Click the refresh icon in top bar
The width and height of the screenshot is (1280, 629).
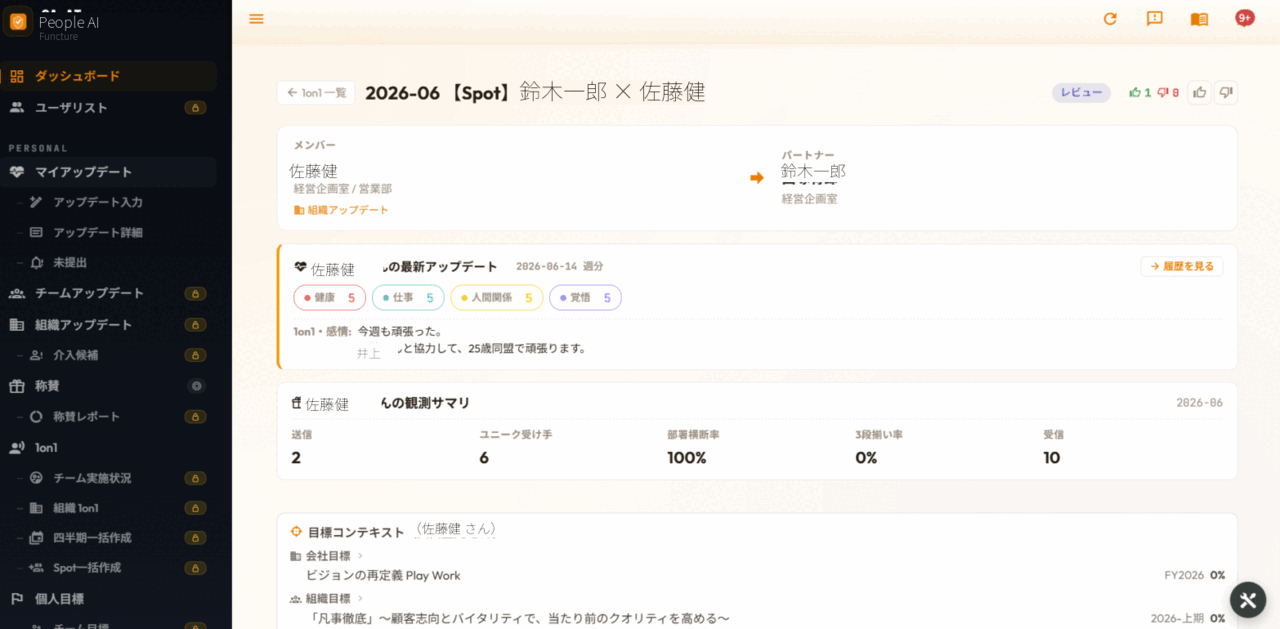pos(1110,19)
